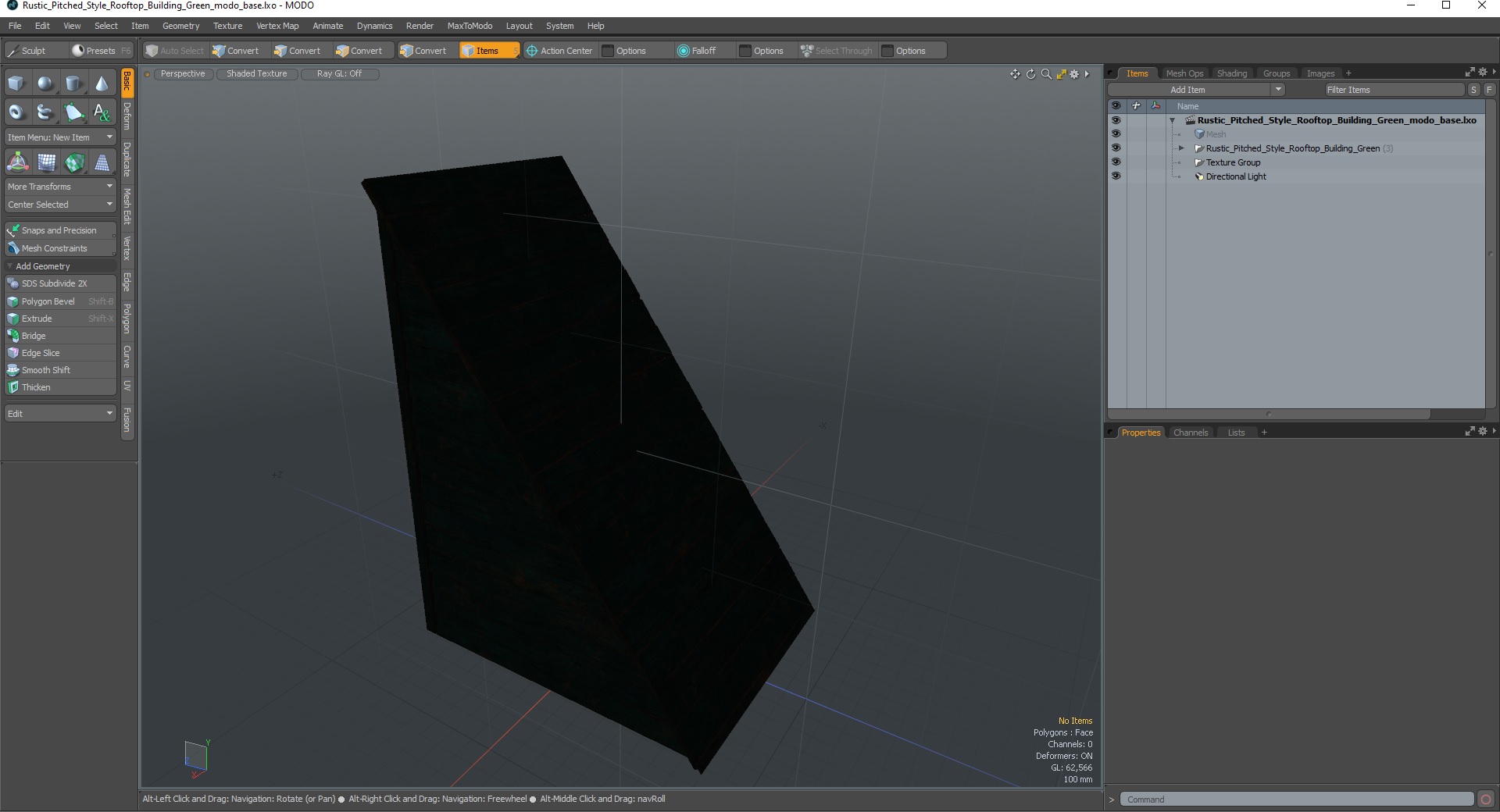Select the Pen polygon tool
This screenshot has height=812, width=1500.
pos(73,112)
